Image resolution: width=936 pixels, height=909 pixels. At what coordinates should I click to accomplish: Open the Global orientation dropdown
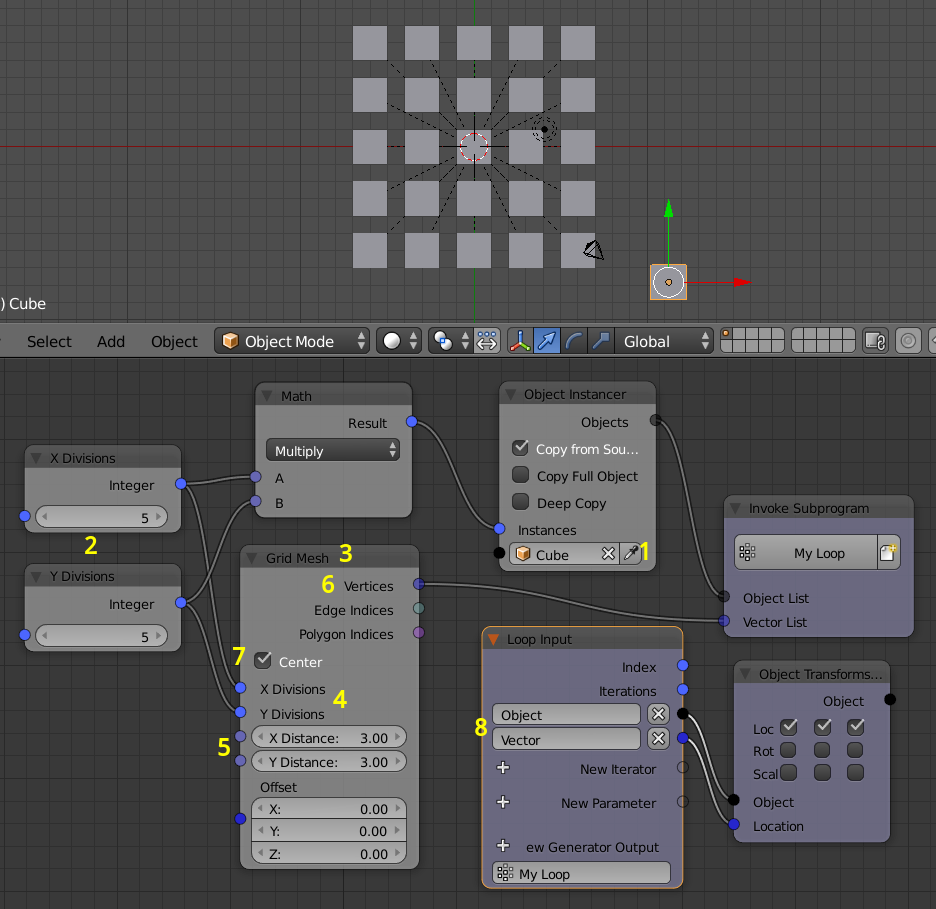(x=664, y=341)
